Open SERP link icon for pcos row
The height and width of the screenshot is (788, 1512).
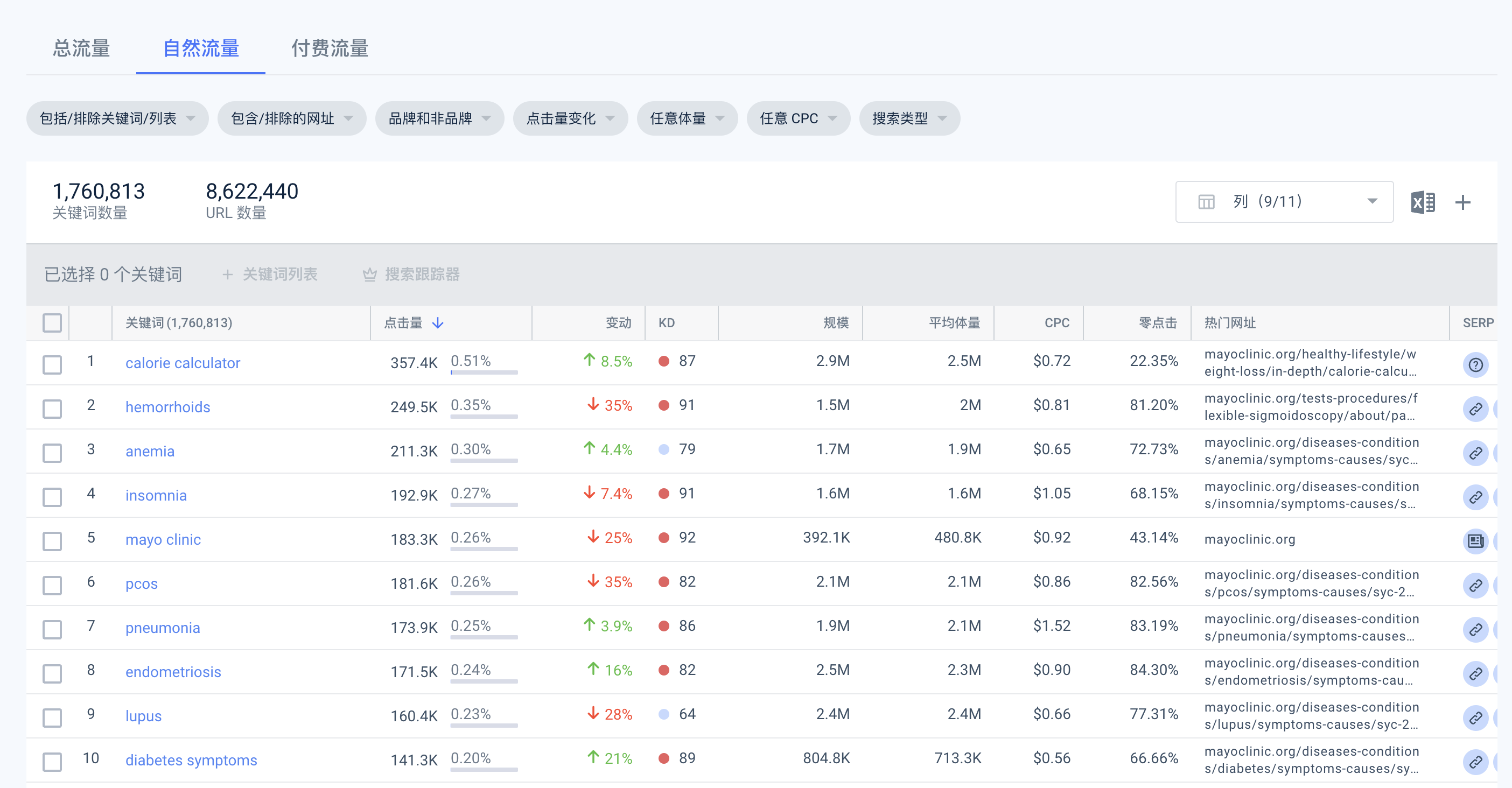[1475, 586]
